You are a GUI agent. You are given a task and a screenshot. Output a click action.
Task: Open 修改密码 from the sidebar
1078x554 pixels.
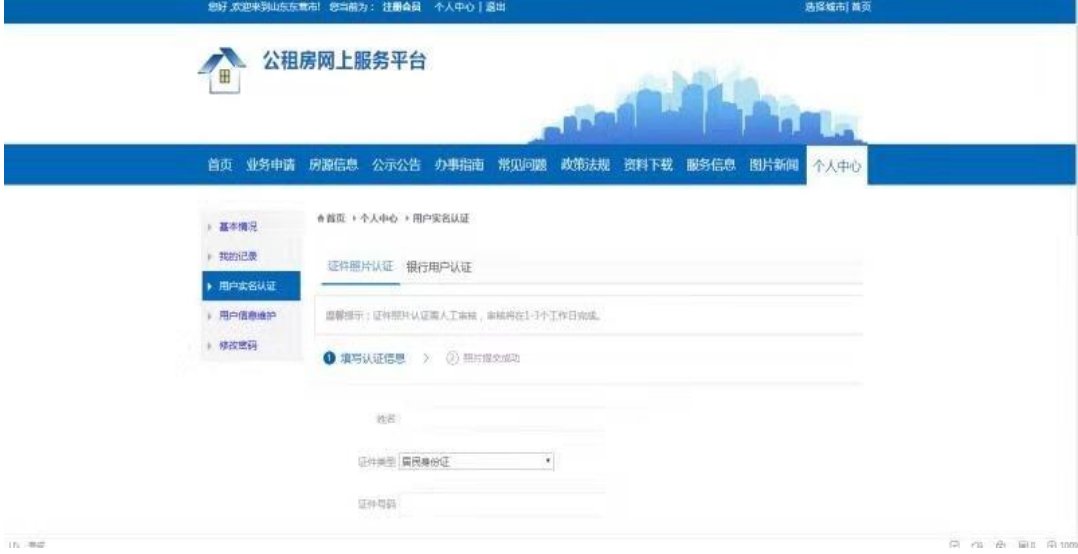(x=238, y=345)
